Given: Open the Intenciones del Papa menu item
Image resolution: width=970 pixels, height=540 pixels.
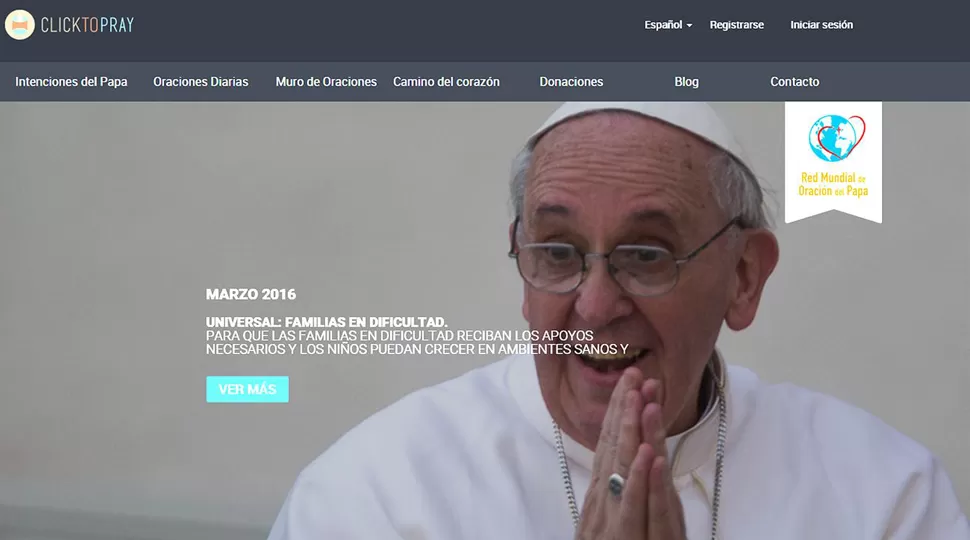Looking at the screenshot, I should pos(71,82).
